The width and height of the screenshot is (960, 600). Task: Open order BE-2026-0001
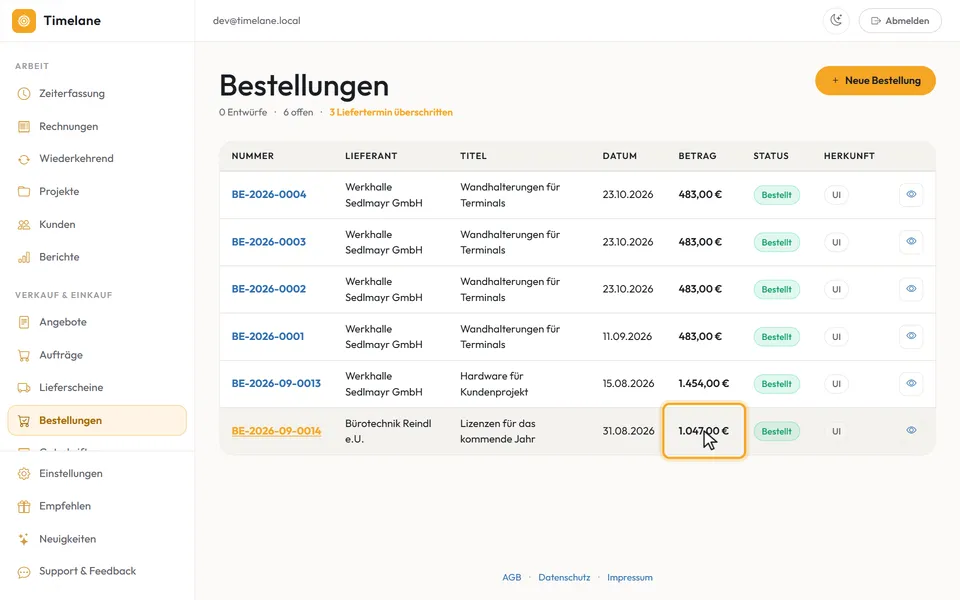pyautogui.click(x=268, y=336)
